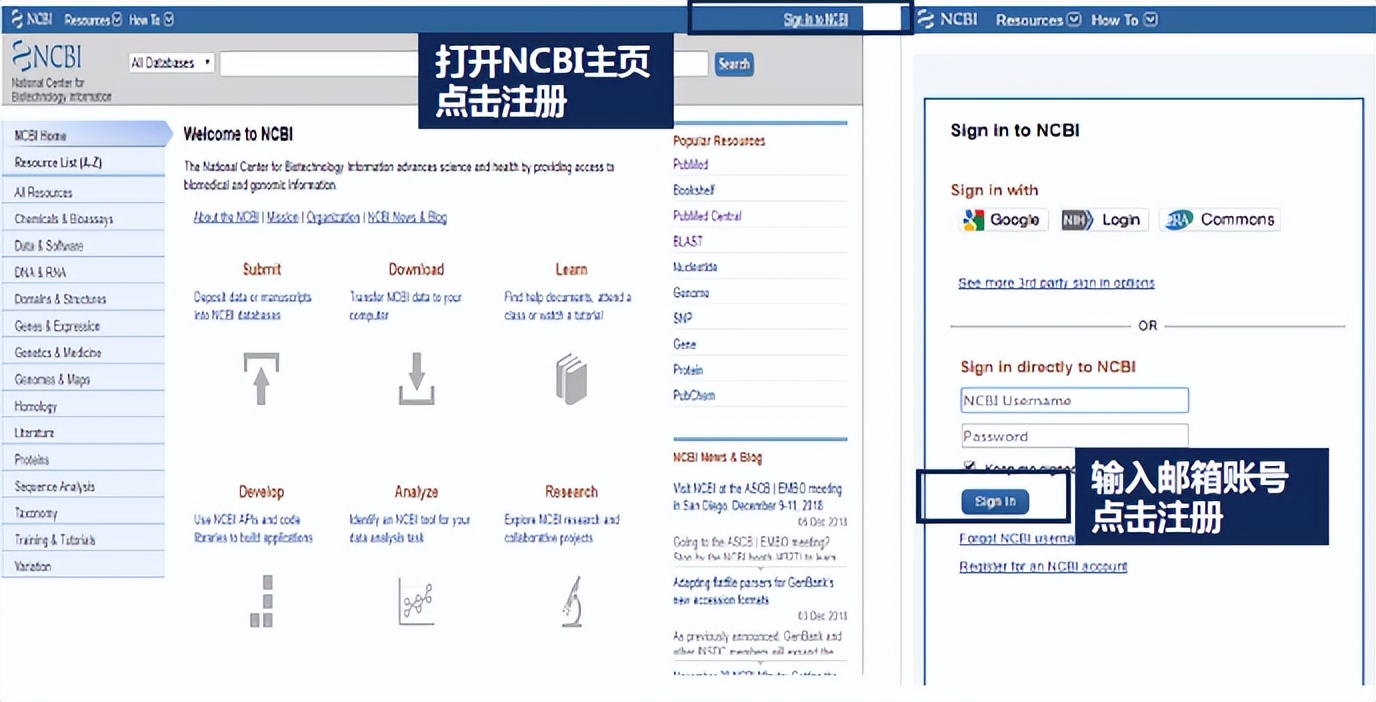This screenshot has width=1376, height=702.
Task: Click inside the NCBI Username field
Action: click(1073, 399)
